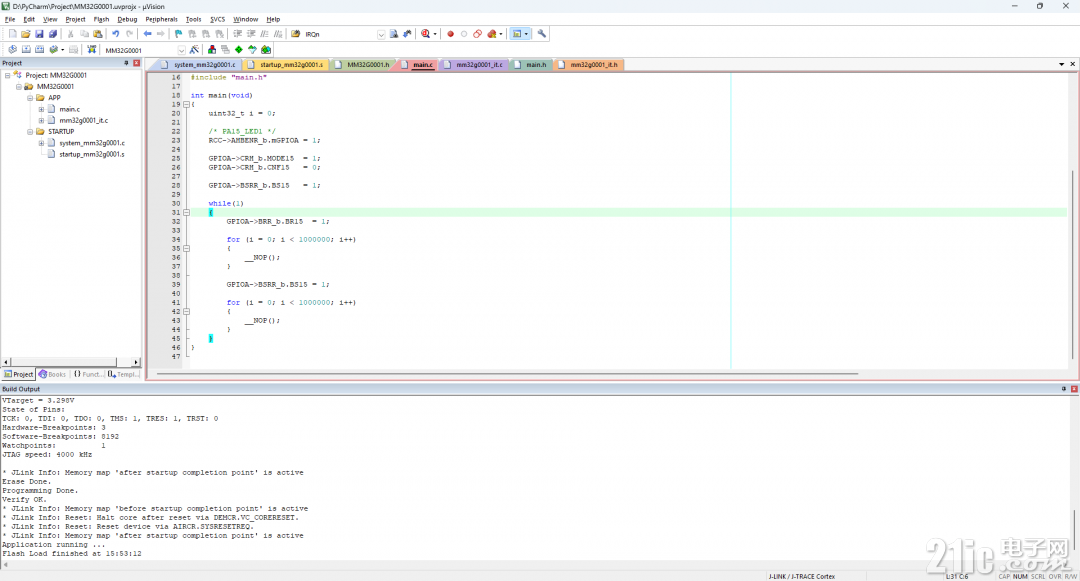Launch the Pack Installer icon
The height and width of the screenshot is (581, 1080).
point(266,50)
